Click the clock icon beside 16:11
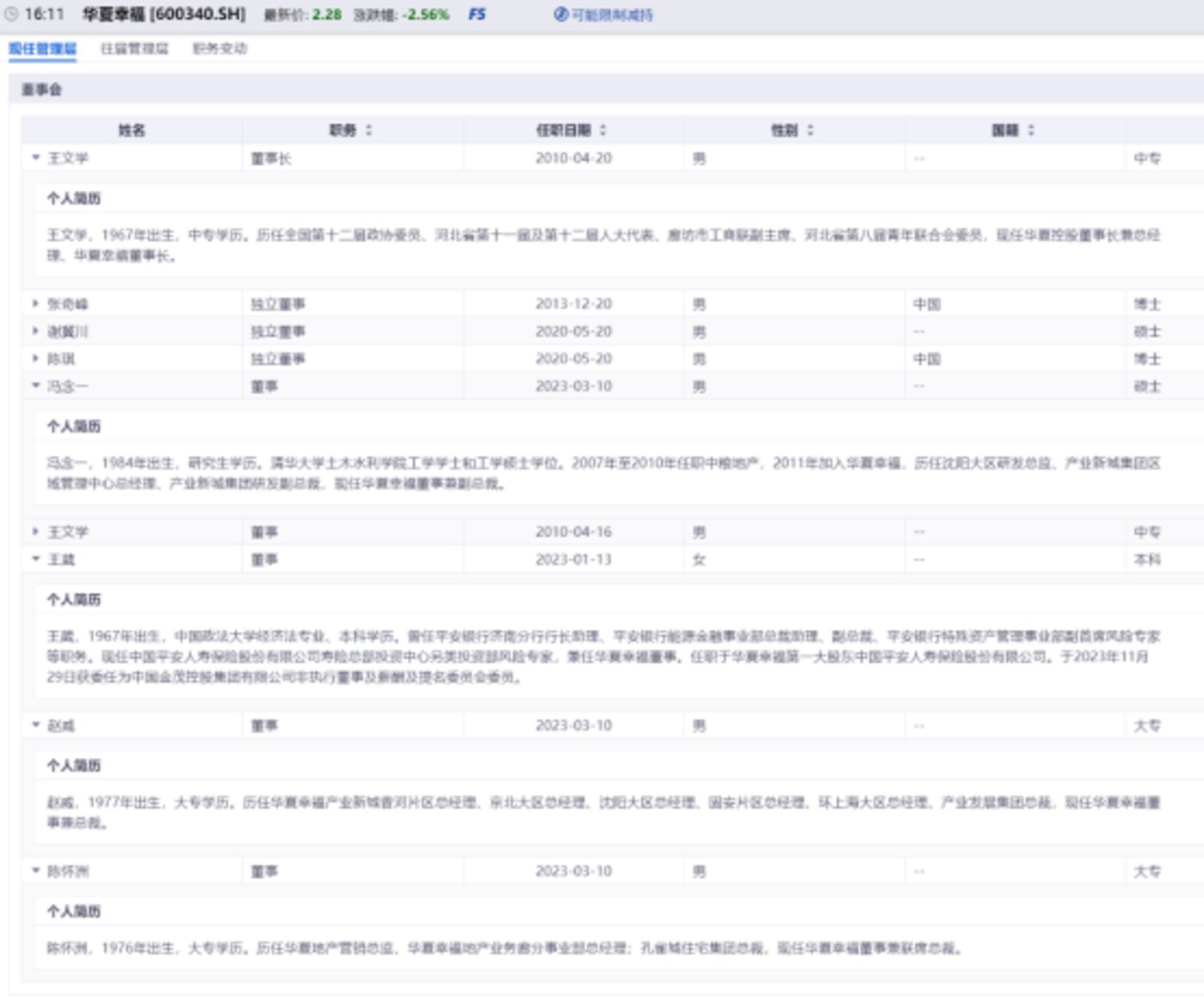Screen dimensions: 1204x1000 click(x=11, y=15)
